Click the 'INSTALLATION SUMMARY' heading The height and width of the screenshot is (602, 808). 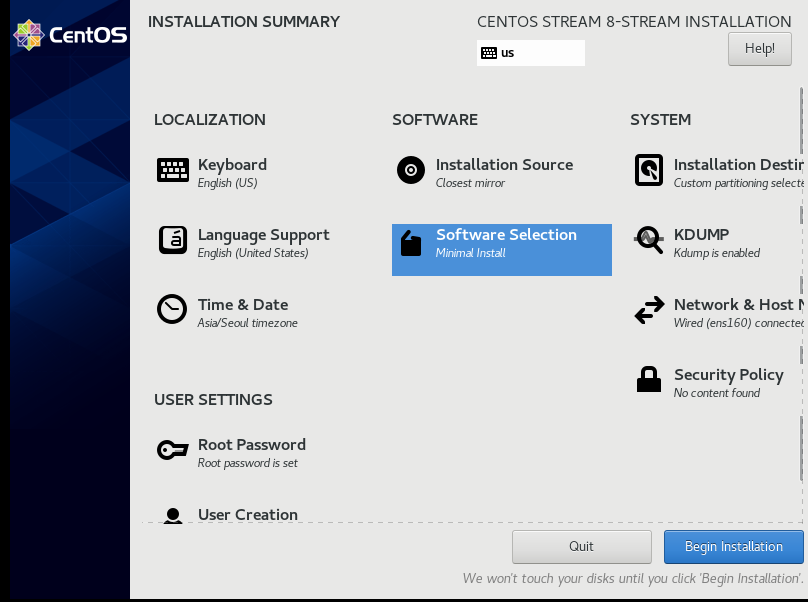pyautogui.click(x=244, y=22)
